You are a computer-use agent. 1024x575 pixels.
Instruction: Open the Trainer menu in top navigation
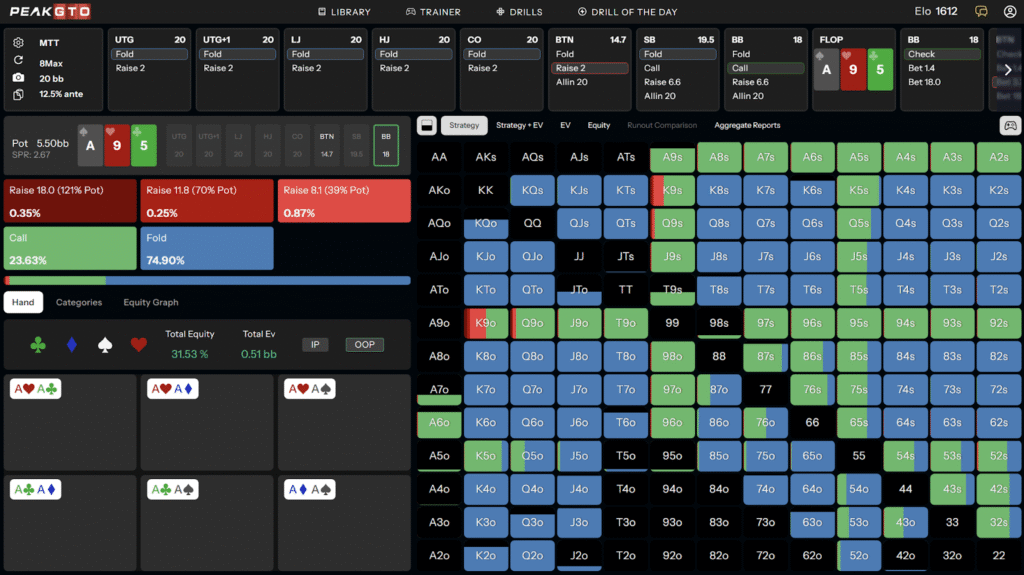click(x=432, y=12)
